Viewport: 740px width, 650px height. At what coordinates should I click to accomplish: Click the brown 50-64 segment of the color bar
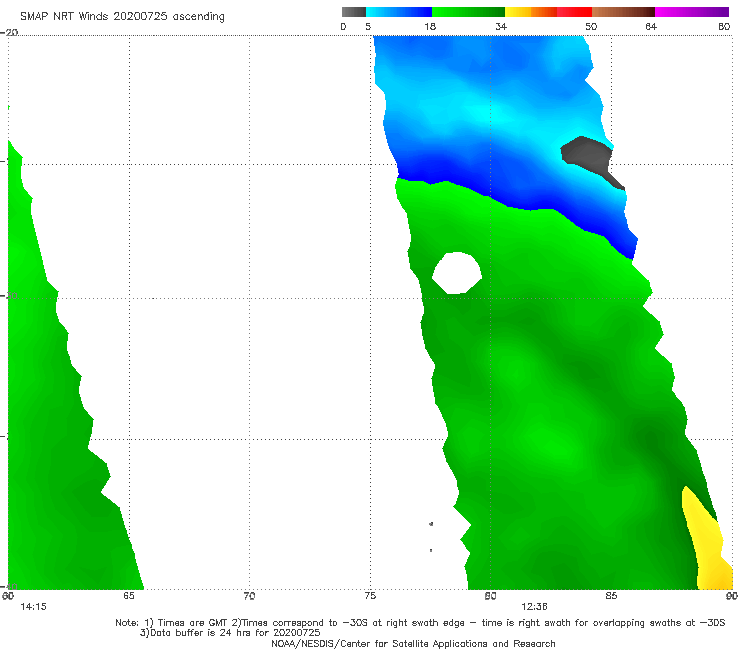pyautogui.click(x=623, y=12)
